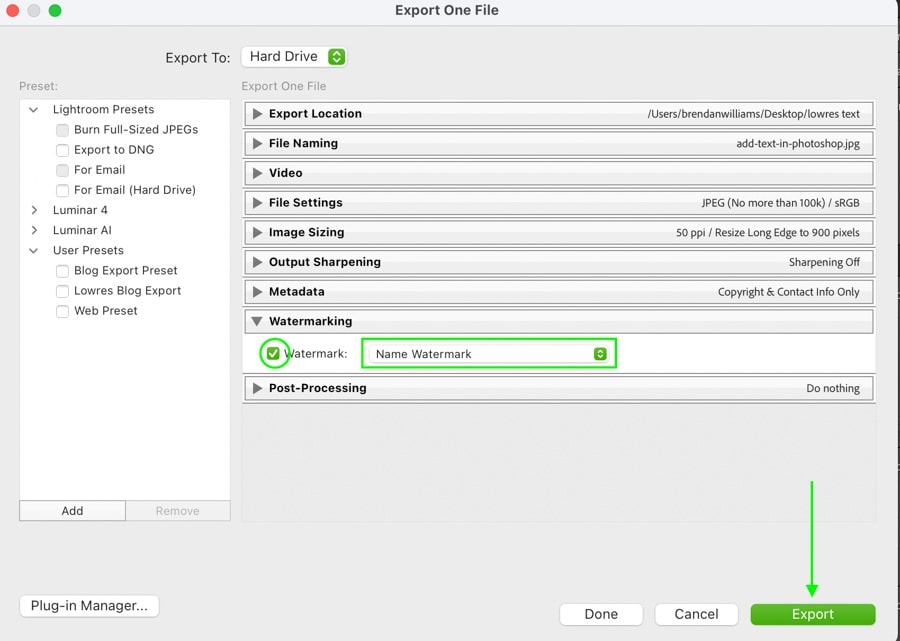Check the Web Preset box
The image size is (900, 641).
63,311
